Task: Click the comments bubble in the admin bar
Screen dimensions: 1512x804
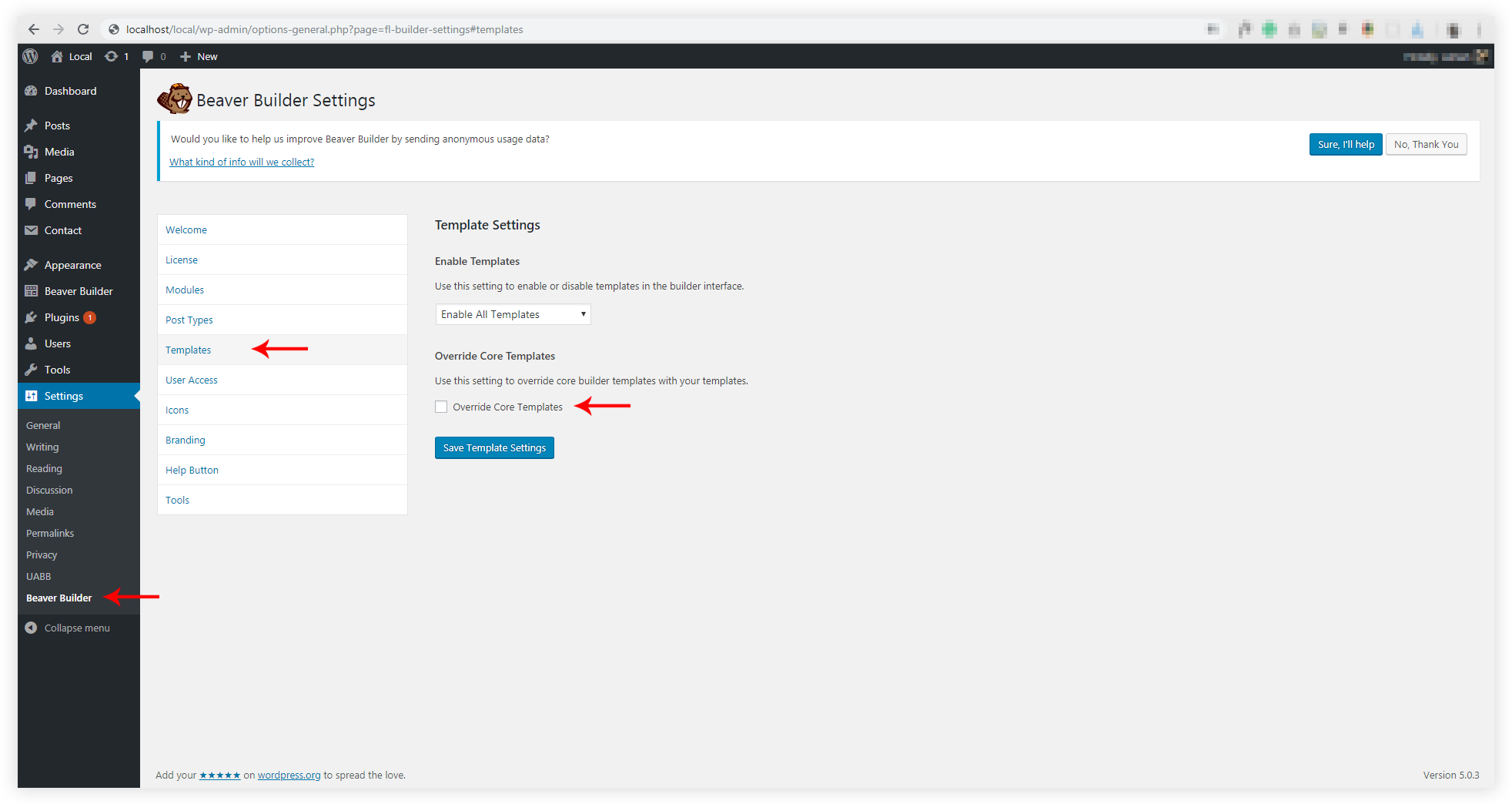Action: coord(146,55)
